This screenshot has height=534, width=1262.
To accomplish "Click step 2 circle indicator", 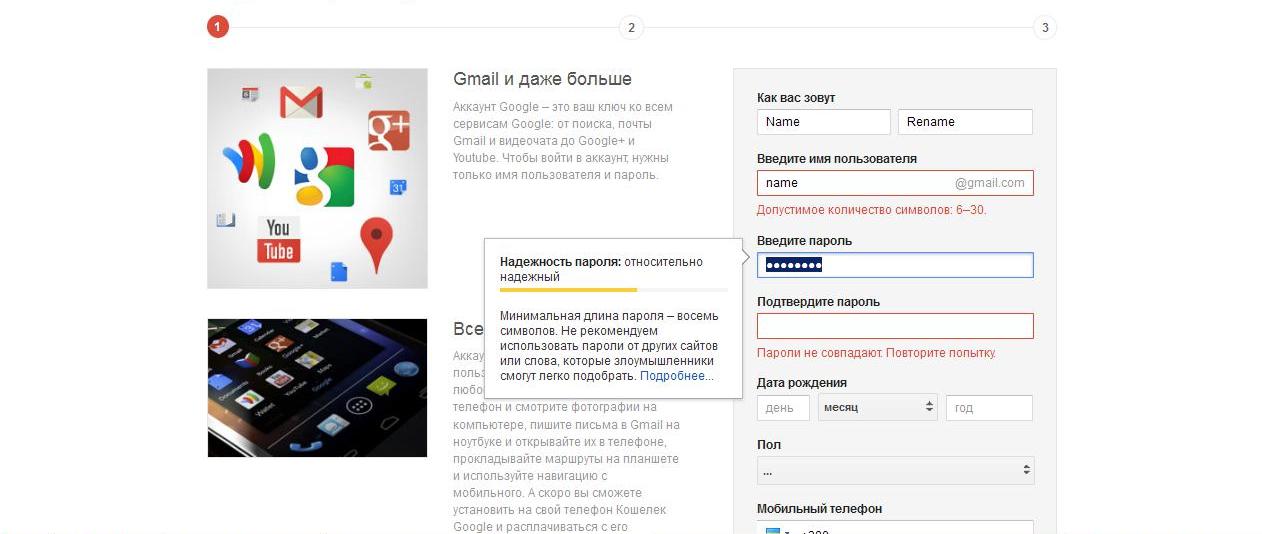I will (x=630, y=27).
